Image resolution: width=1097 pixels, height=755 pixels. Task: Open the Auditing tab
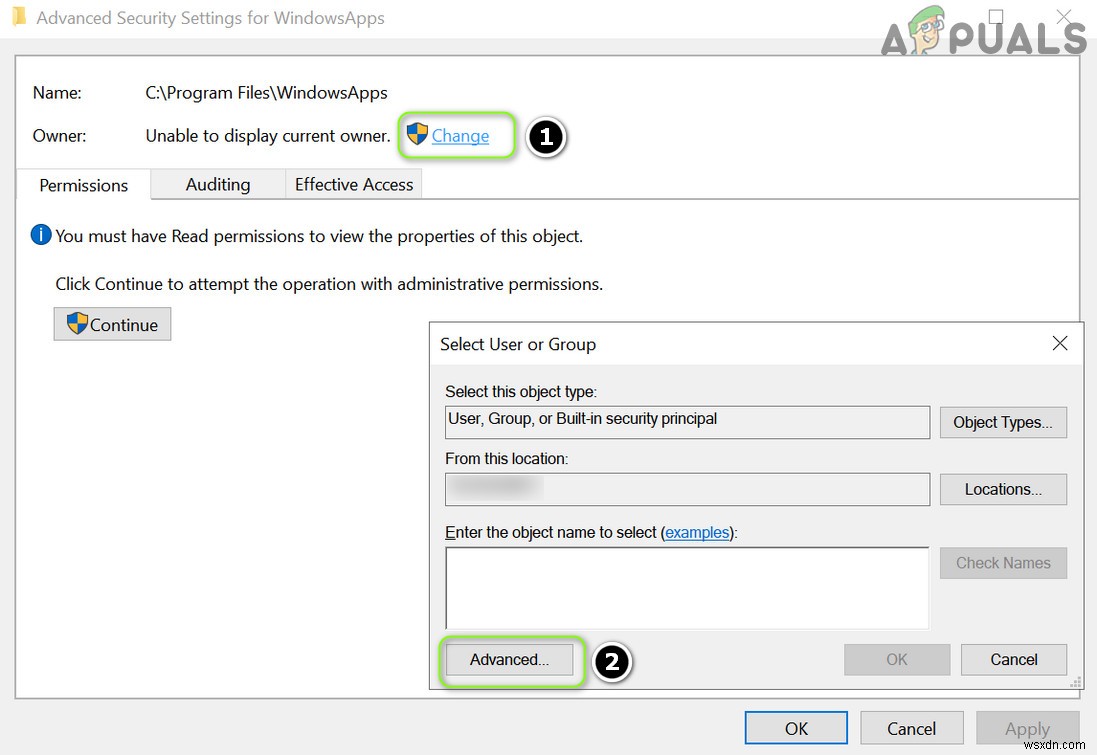coord(218,184)
